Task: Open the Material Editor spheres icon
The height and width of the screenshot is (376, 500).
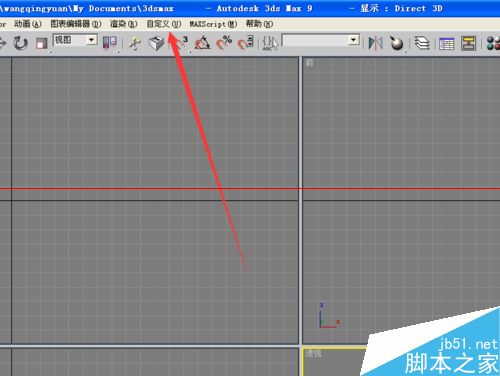Action: coord(493,43)
